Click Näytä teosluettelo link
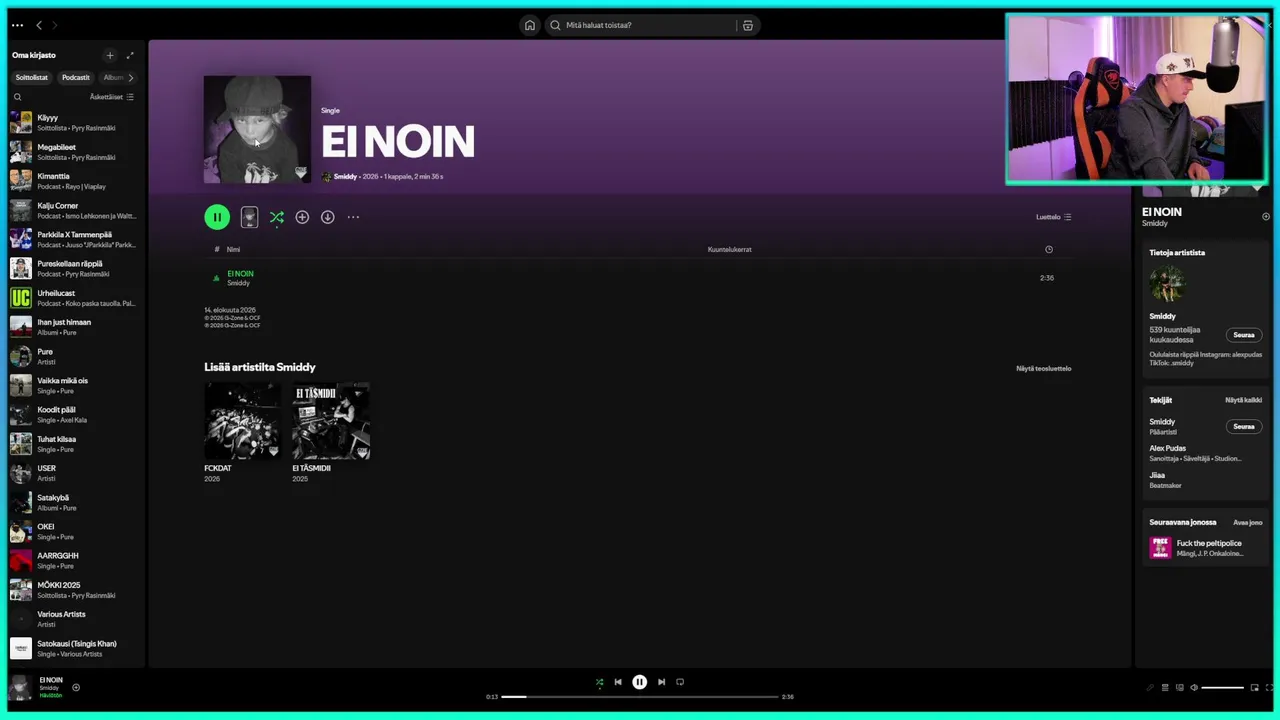Image resolution: width=1280 pixels, height=720 pixels. click(x=1043, y=368)
